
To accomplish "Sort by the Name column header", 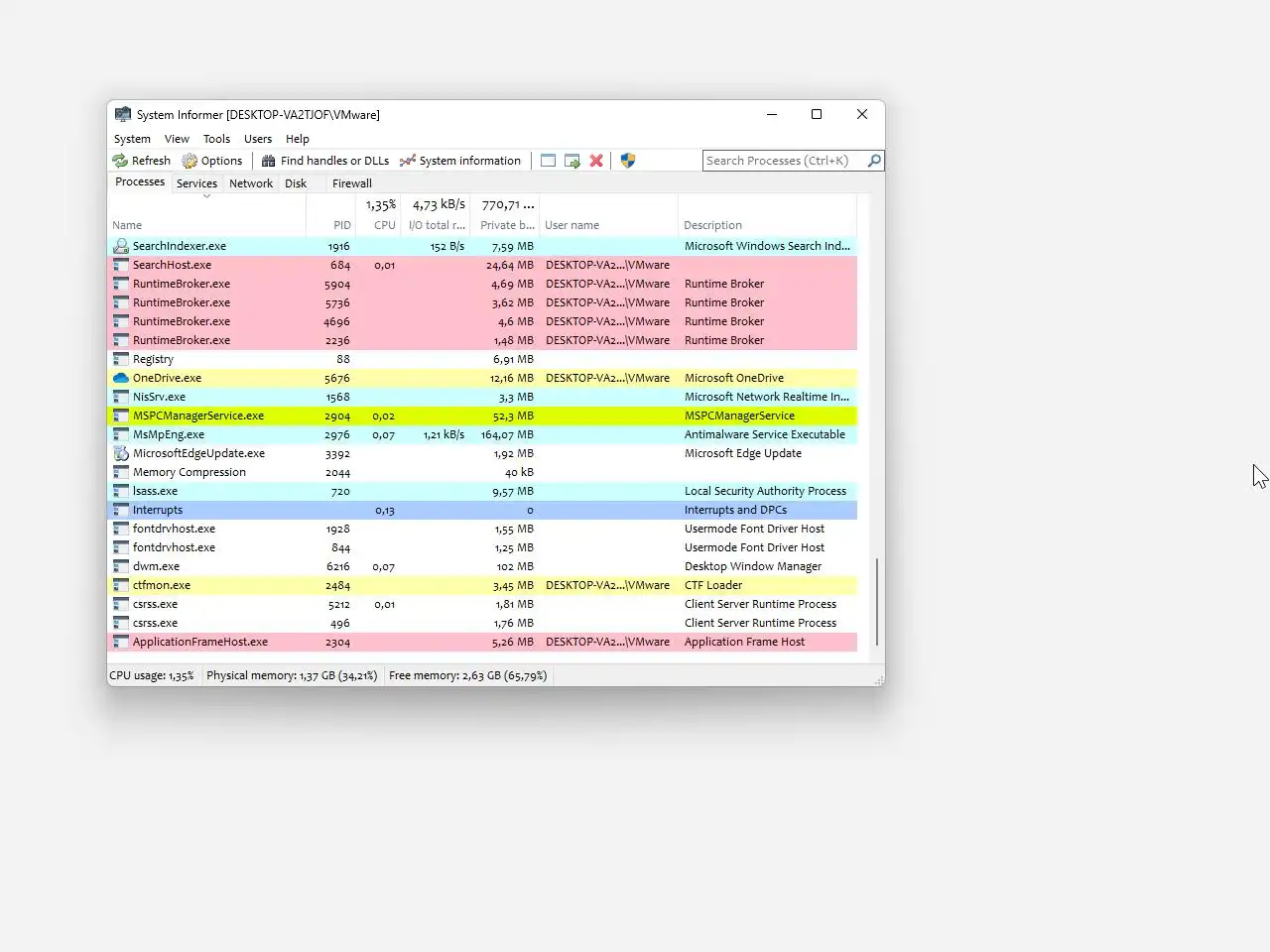I will point(206,215).
